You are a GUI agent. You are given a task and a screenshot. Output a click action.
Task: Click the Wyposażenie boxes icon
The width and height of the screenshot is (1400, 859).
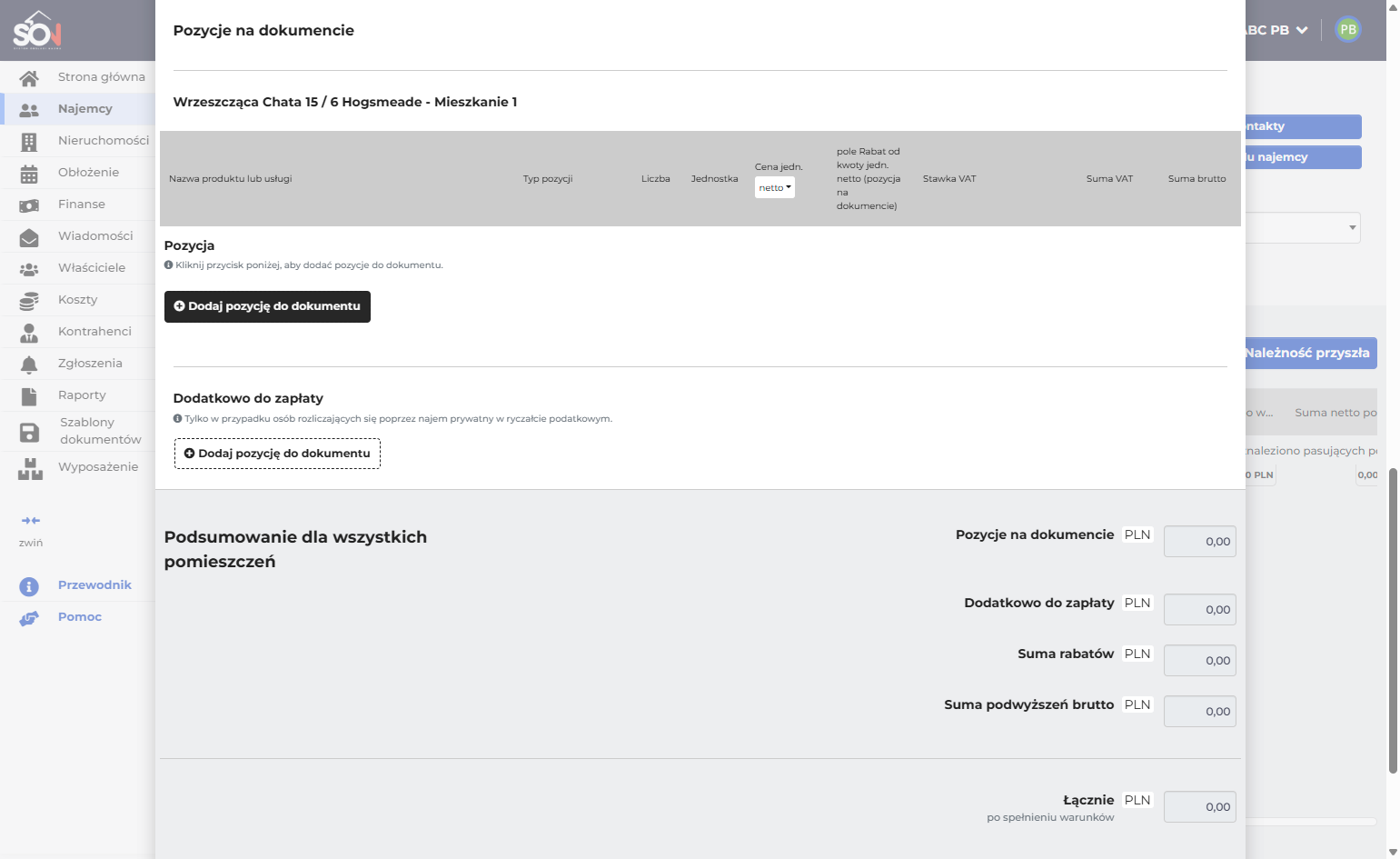pos(30,469)
